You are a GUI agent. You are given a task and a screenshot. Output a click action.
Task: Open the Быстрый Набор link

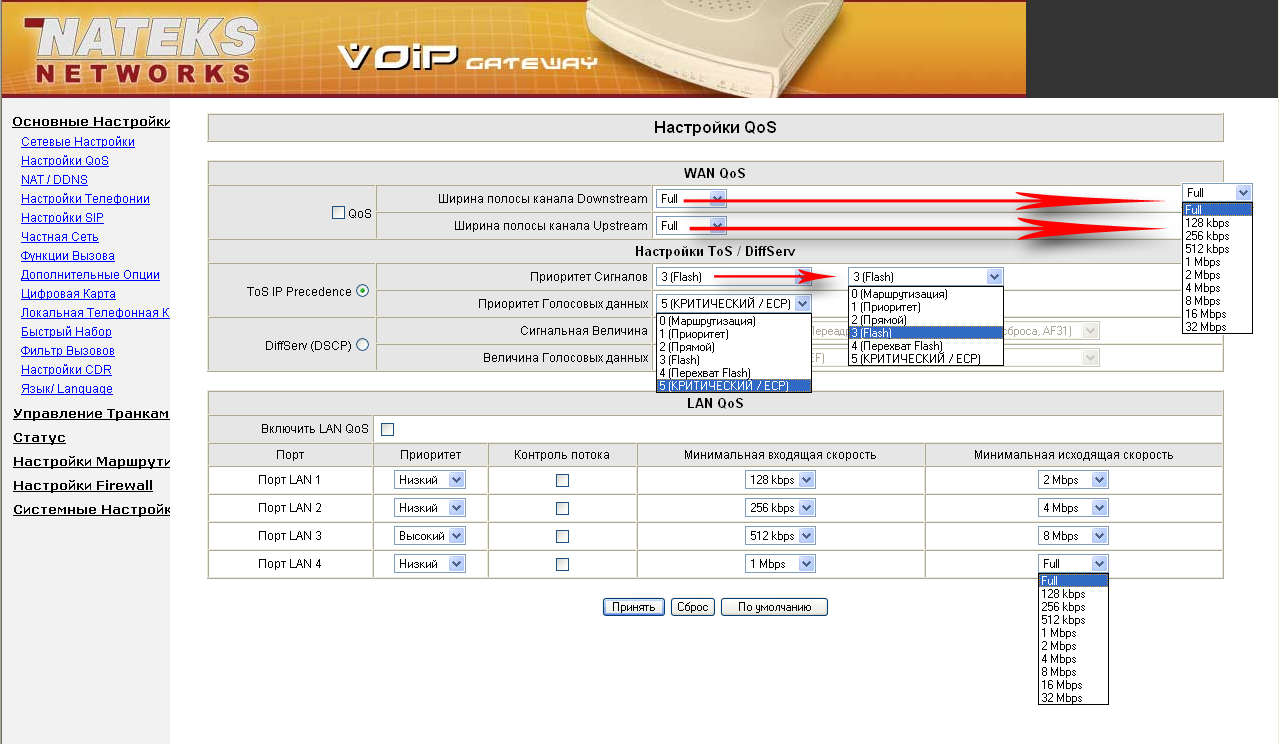(66, 332)
